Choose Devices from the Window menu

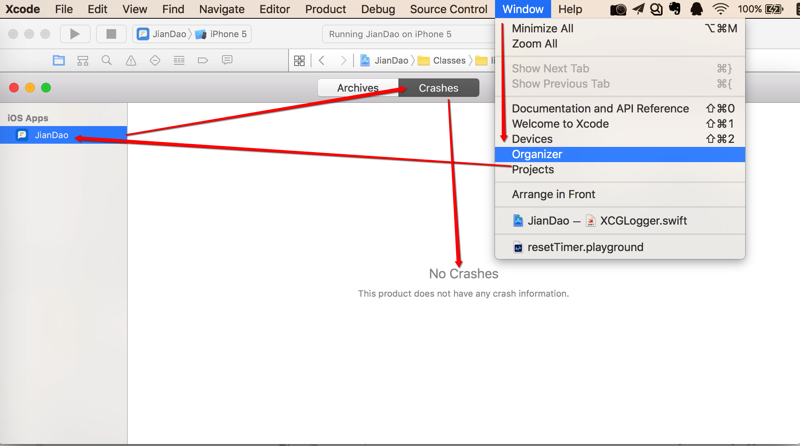[x=620, y=139]
